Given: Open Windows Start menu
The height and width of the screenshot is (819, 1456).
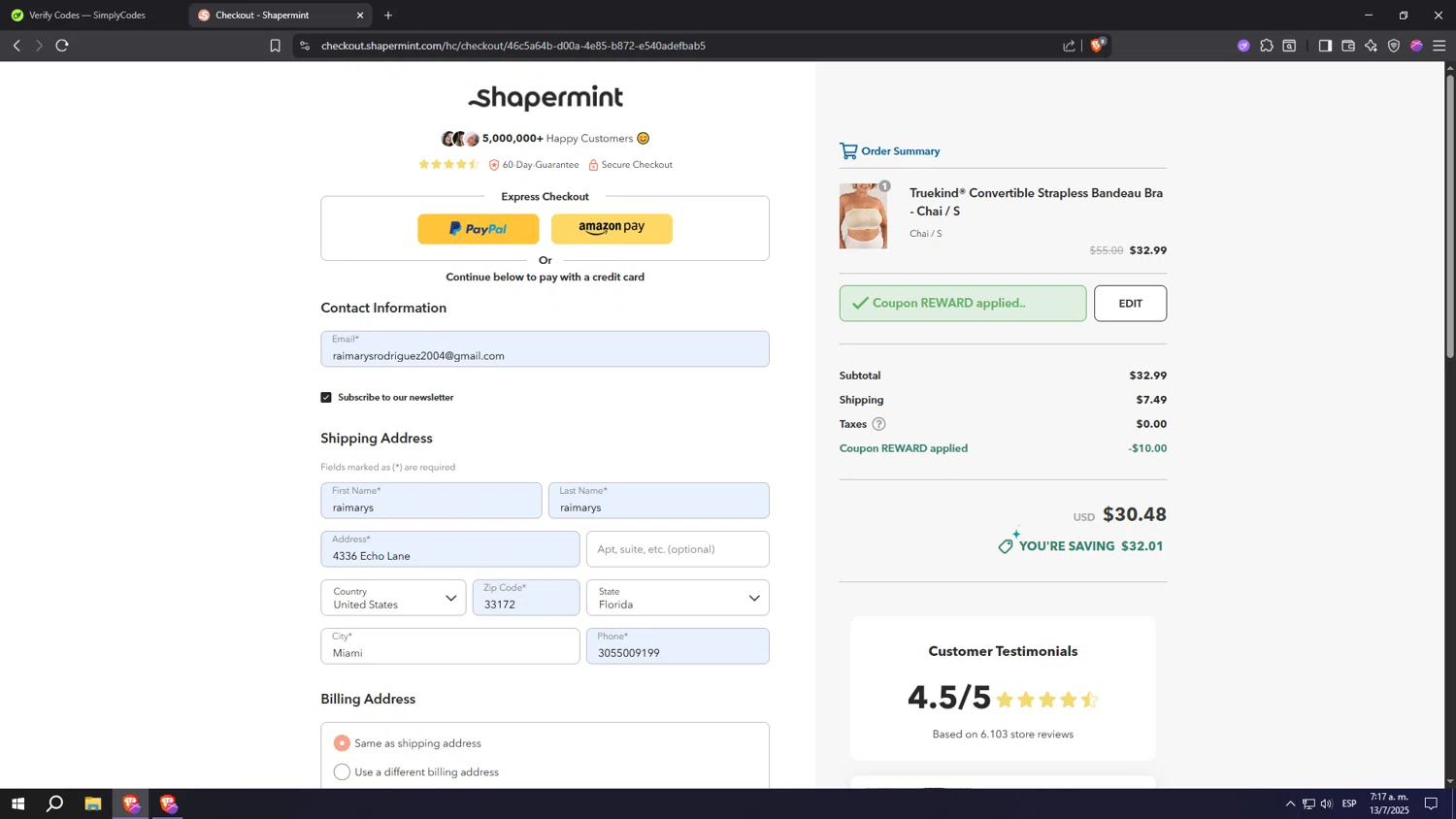Looking at the screenshot, I should pyautogui.click(x=17, y=803).
